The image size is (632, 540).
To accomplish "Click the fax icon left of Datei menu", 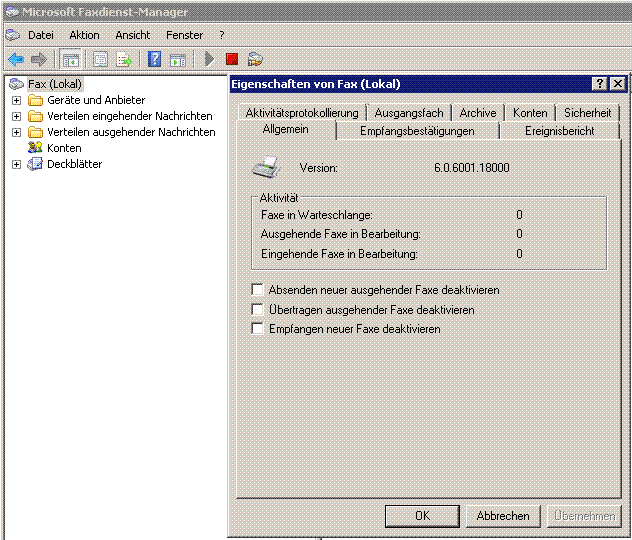I will (12, 35).
